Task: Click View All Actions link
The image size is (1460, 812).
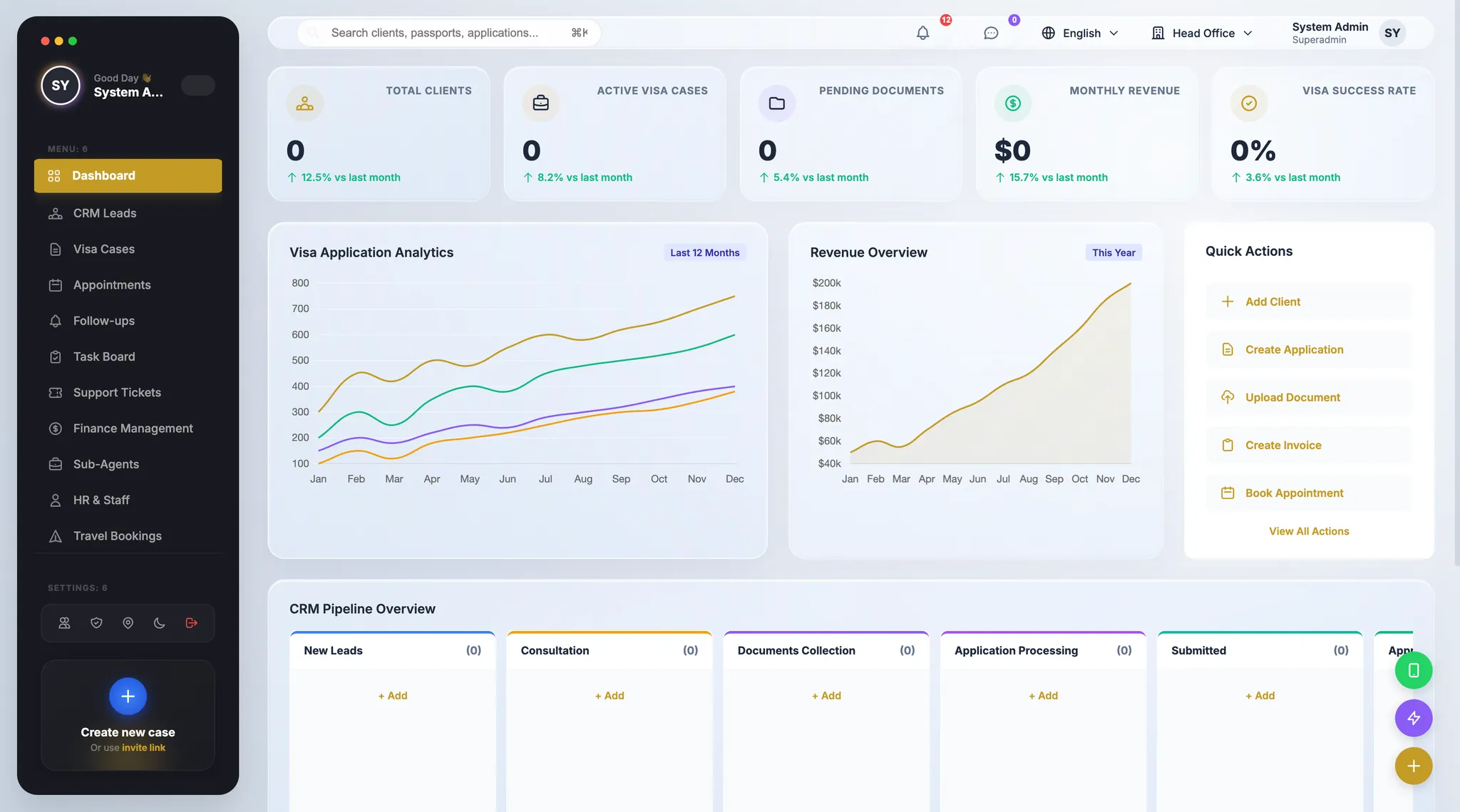Action: [x=1309, y=531]
